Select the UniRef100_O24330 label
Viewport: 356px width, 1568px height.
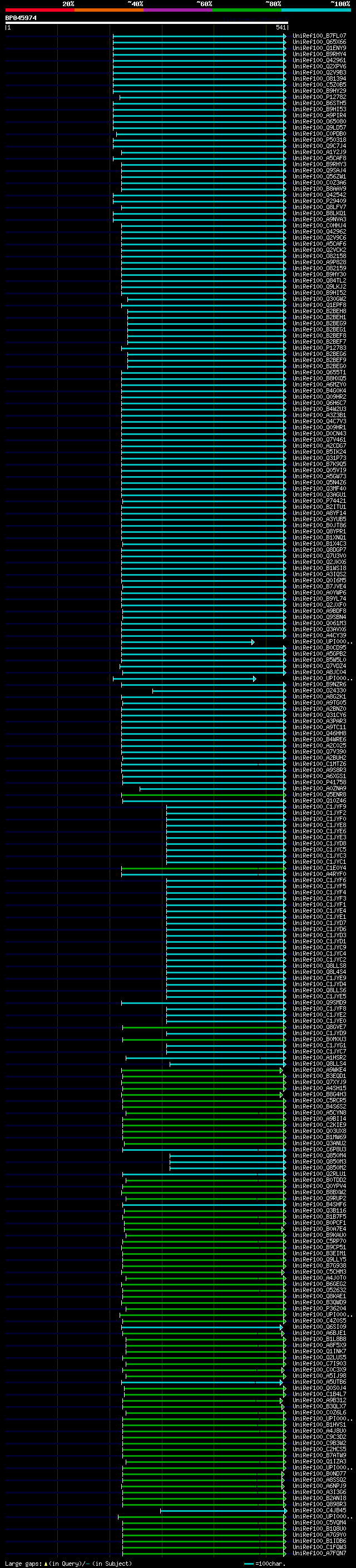[x=319, y=690]
